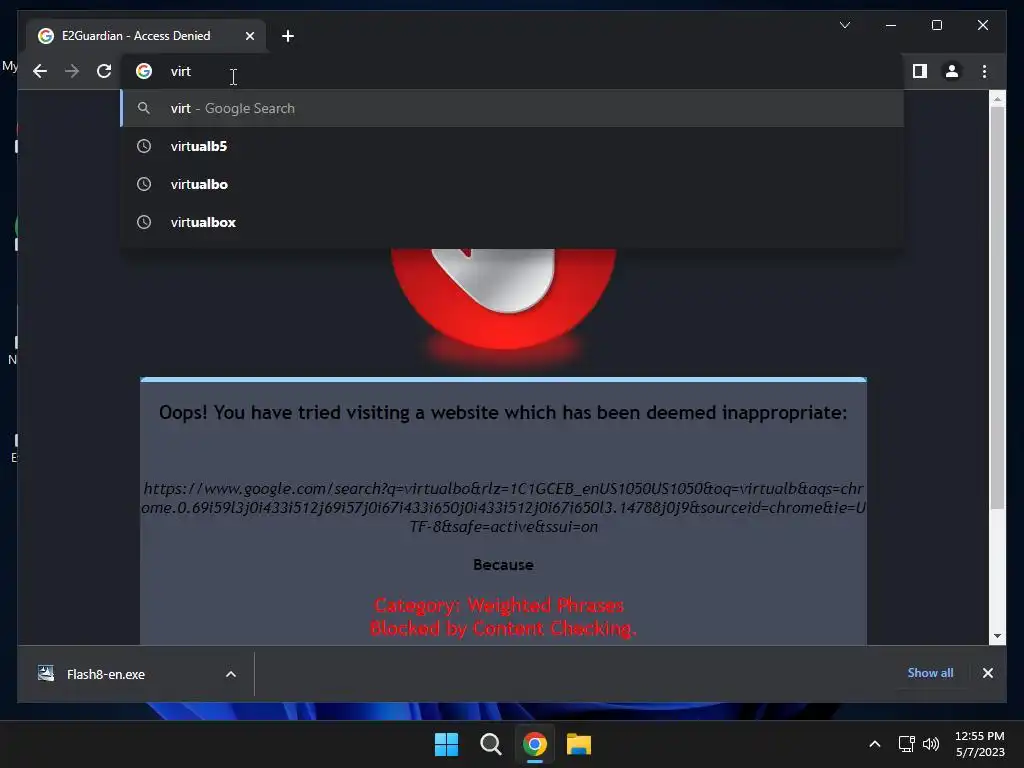The image size is (1024, 768).
Task: Reload the page with the refresh icon
Action: pos(104,71)
